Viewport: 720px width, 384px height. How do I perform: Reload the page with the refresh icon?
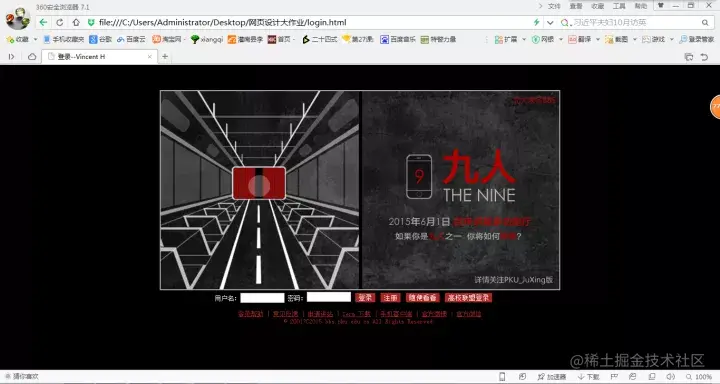coord(60,22)
